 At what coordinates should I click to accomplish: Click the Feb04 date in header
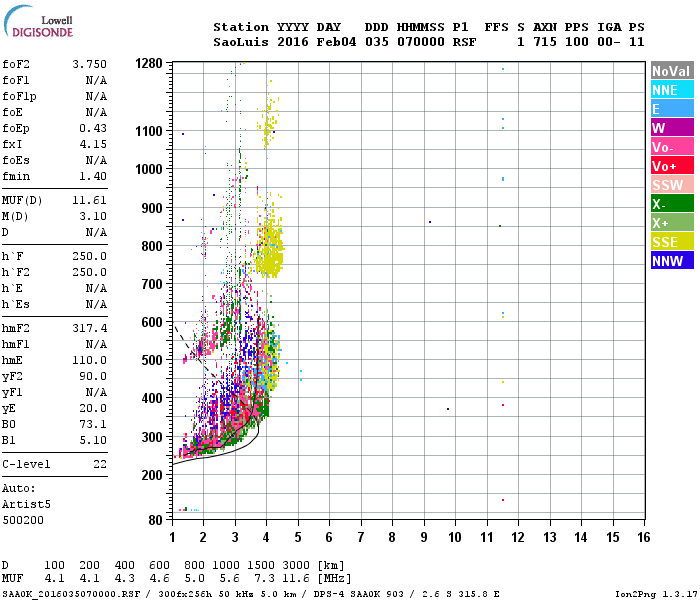coord(336,42)
